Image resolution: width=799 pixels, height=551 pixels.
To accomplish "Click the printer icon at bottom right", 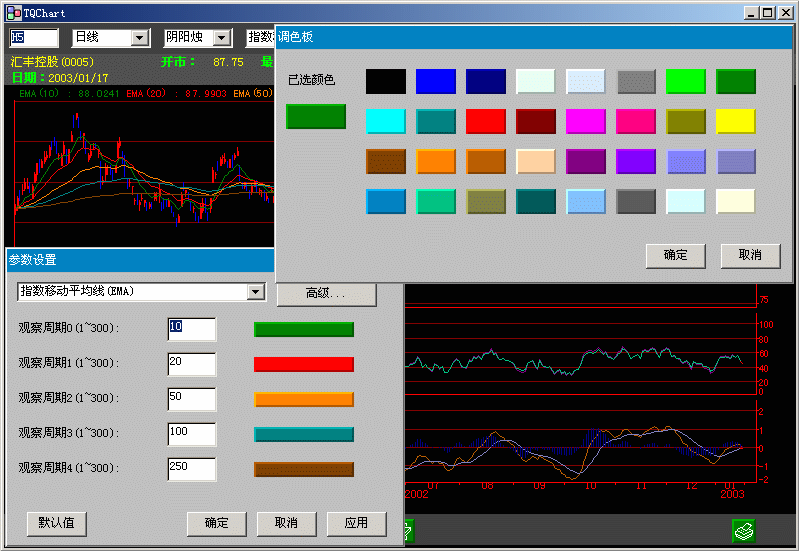I will [743, 531].
